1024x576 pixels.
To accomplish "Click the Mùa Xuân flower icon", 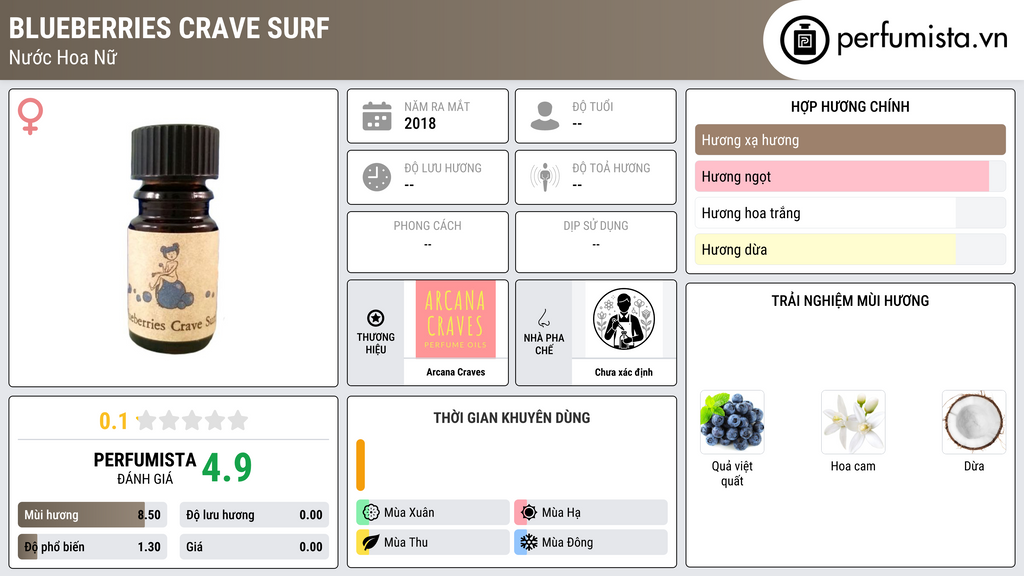I will (371, 513).
